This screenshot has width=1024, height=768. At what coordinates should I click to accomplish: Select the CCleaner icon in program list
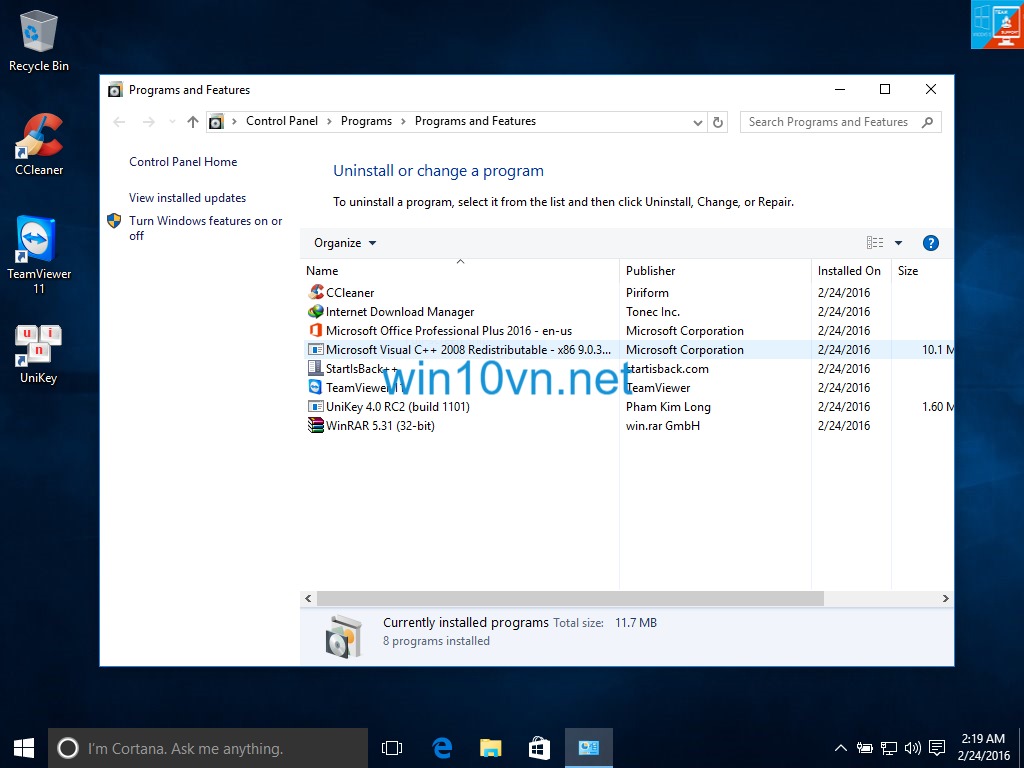316,292
